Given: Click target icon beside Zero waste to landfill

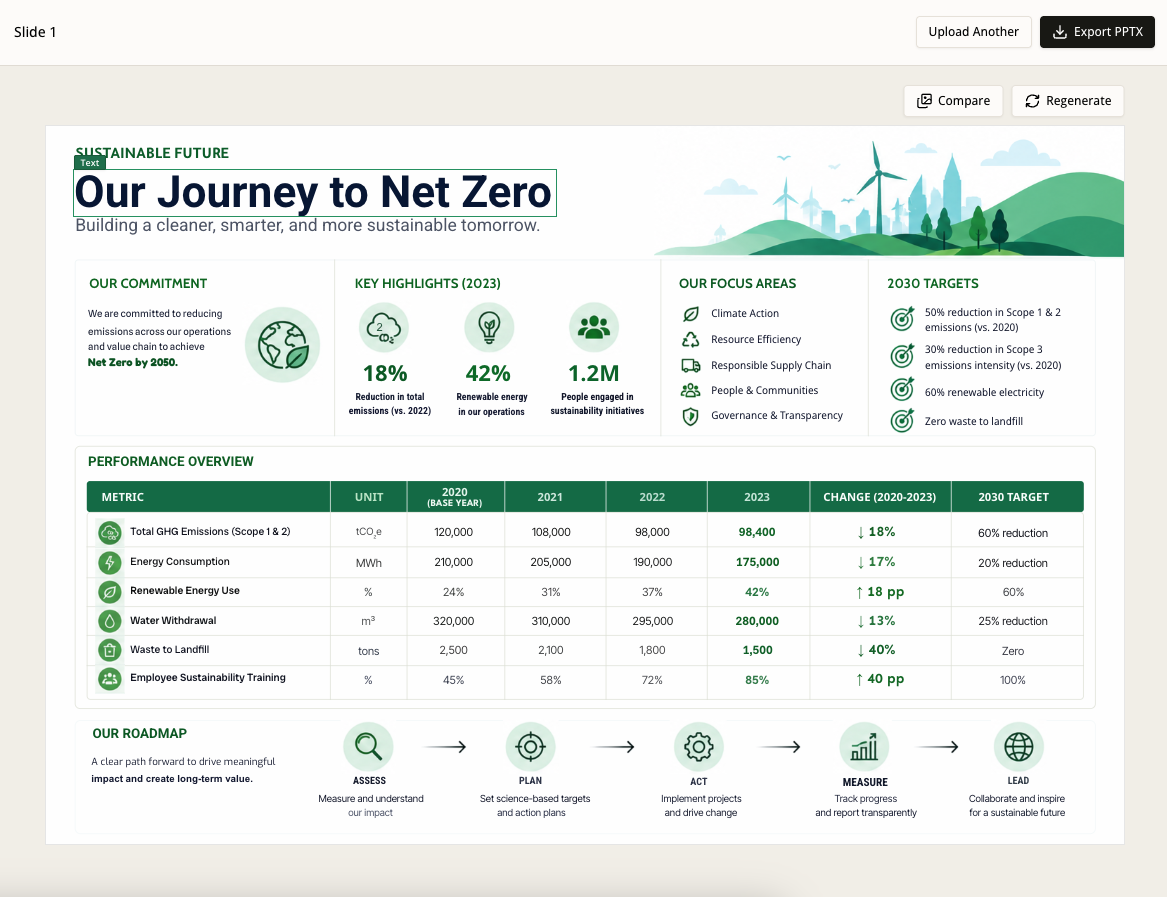Looking at the screenshot, I should (902, 420).
